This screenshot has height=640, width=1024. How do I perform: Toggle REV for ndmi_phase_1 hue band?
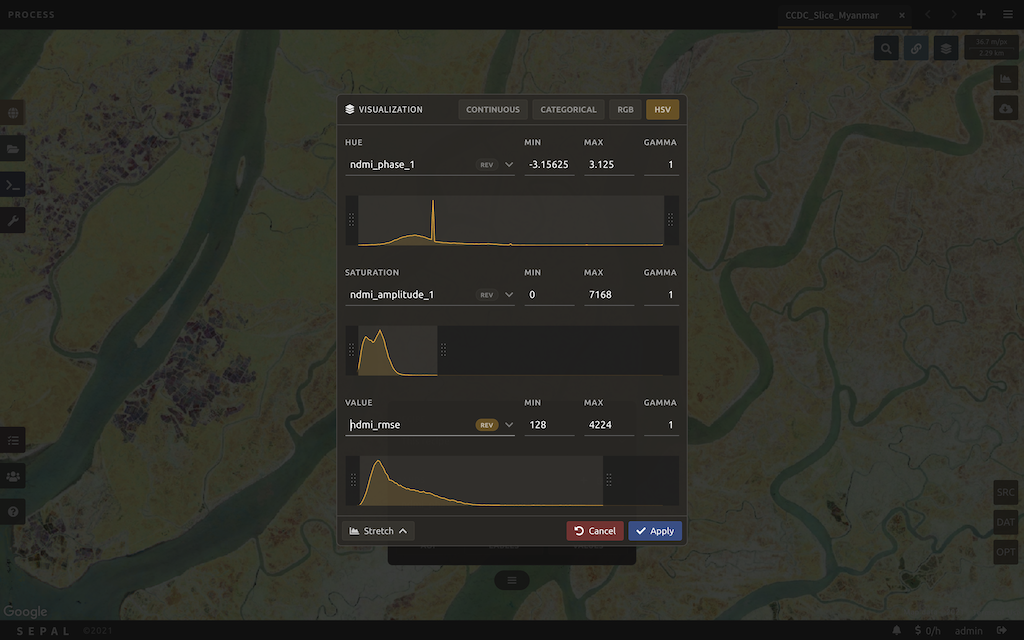click(x=487, y=165)
